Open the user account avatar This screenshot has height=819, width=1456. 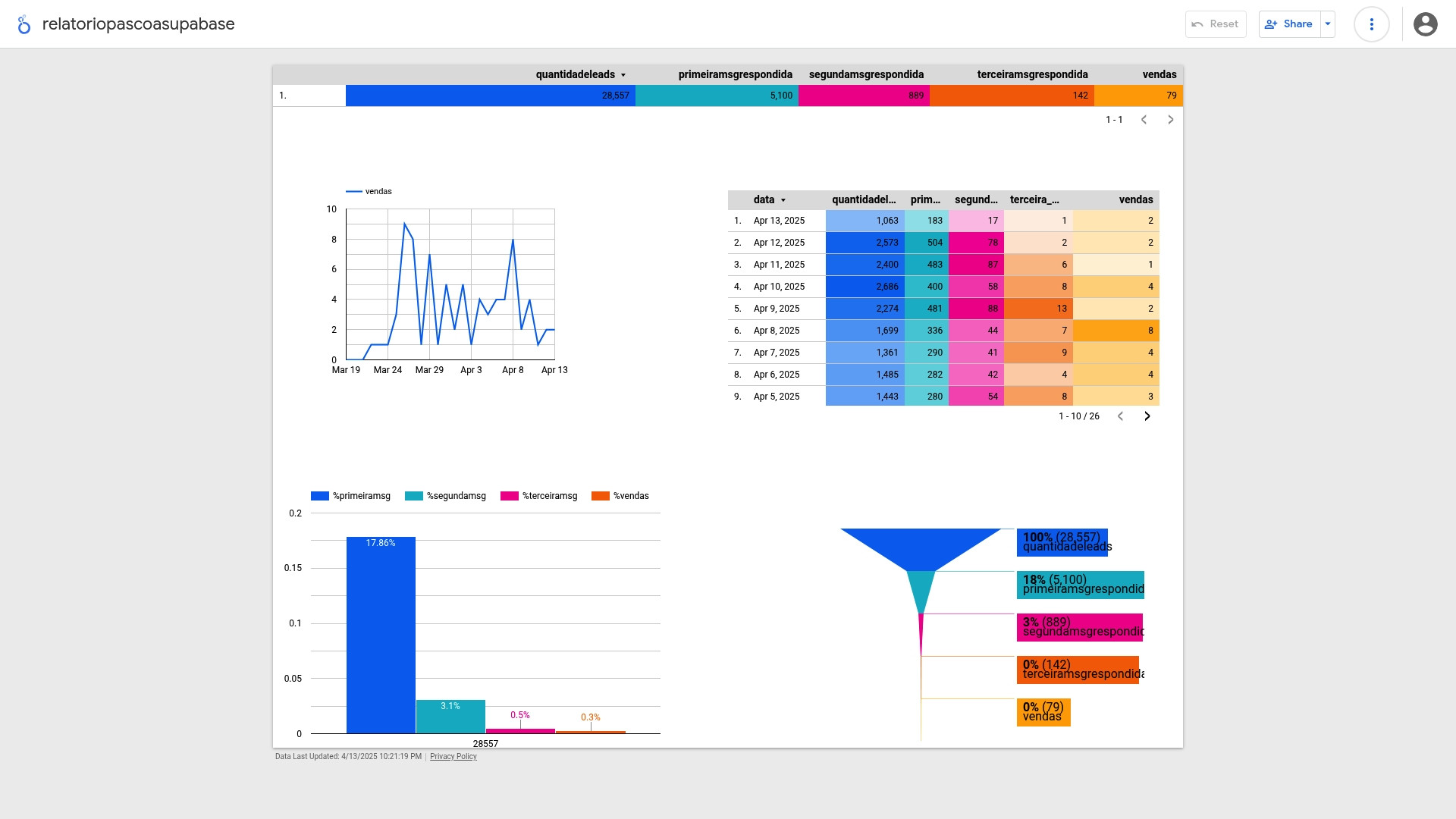[x=1425, y=24]
